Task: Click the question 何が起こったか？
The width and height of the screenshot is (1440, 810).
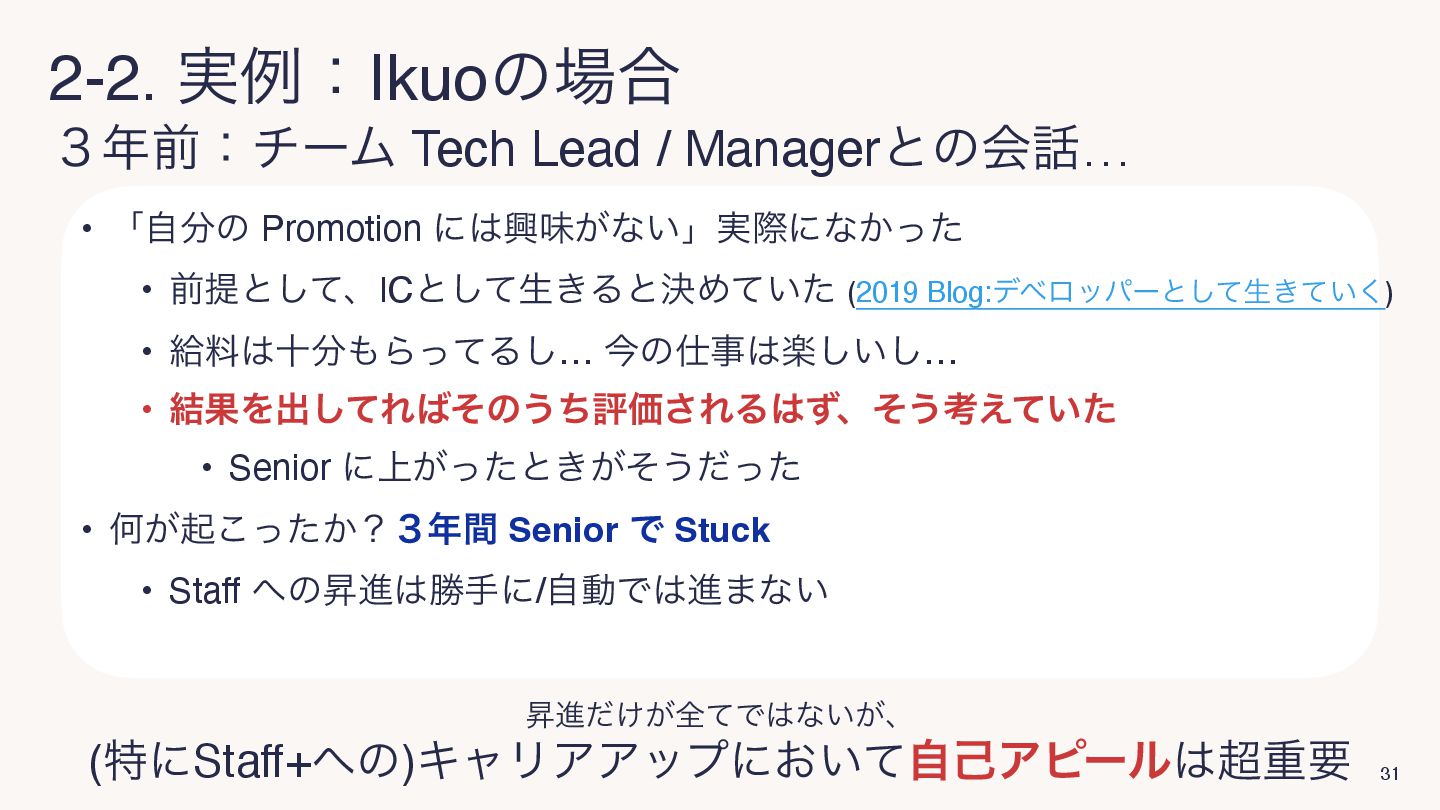Action: 248,530
